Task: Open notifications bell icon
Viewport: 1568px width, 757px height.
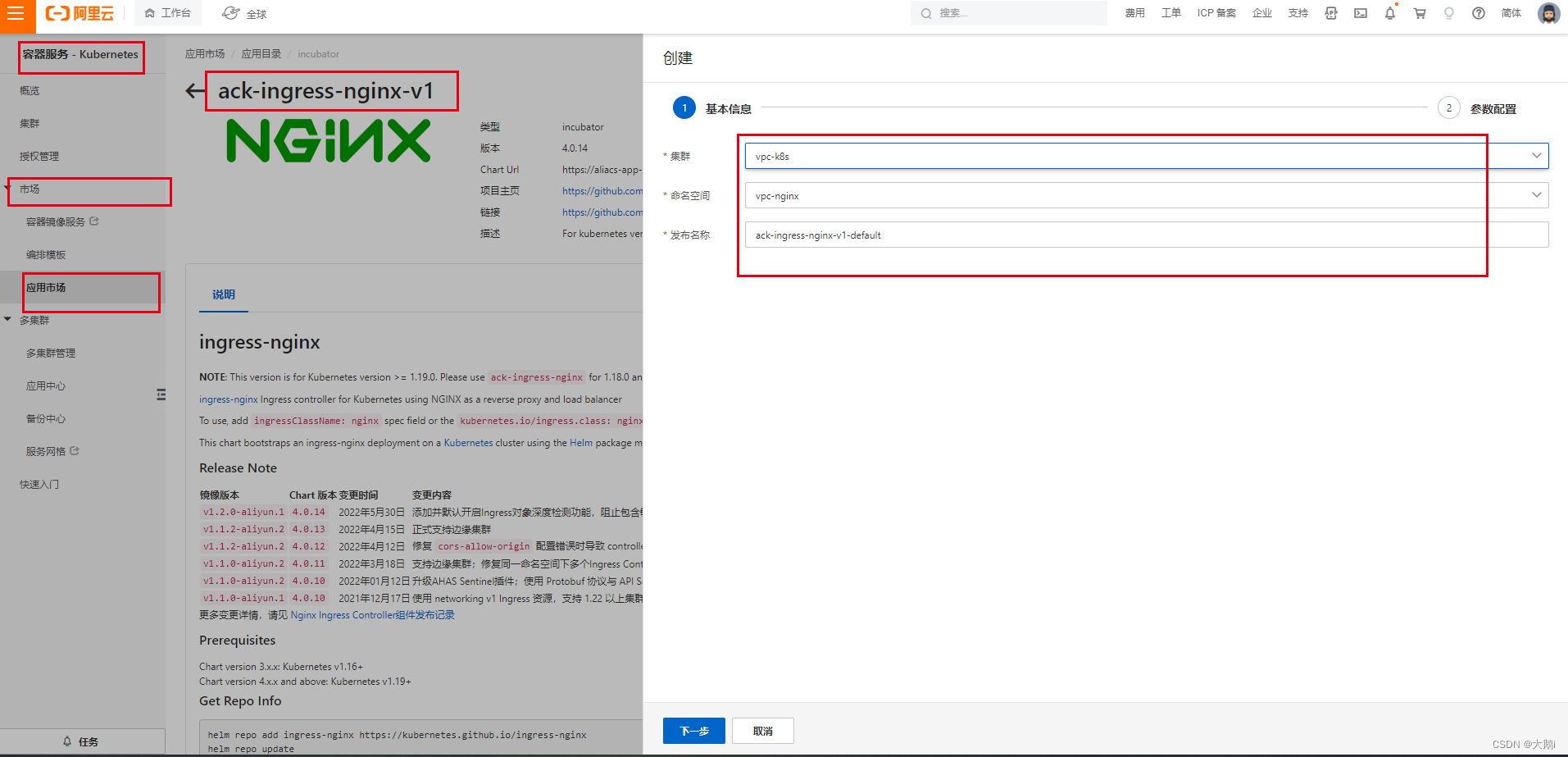Action: pyautogui.click(x=1390, y=13)
